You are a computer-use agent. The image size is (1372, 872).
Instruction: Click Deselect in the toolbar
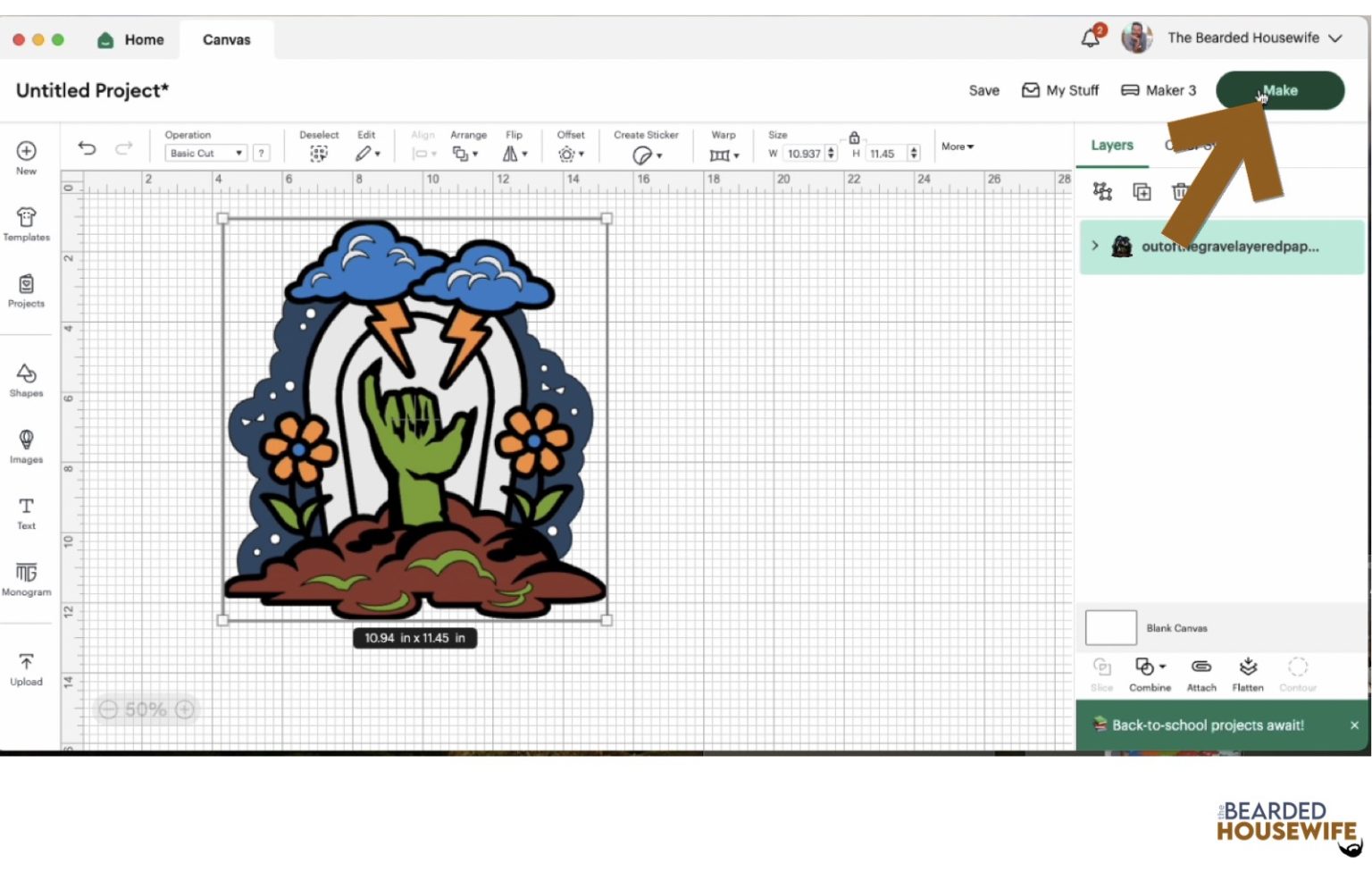coord(318,147)
